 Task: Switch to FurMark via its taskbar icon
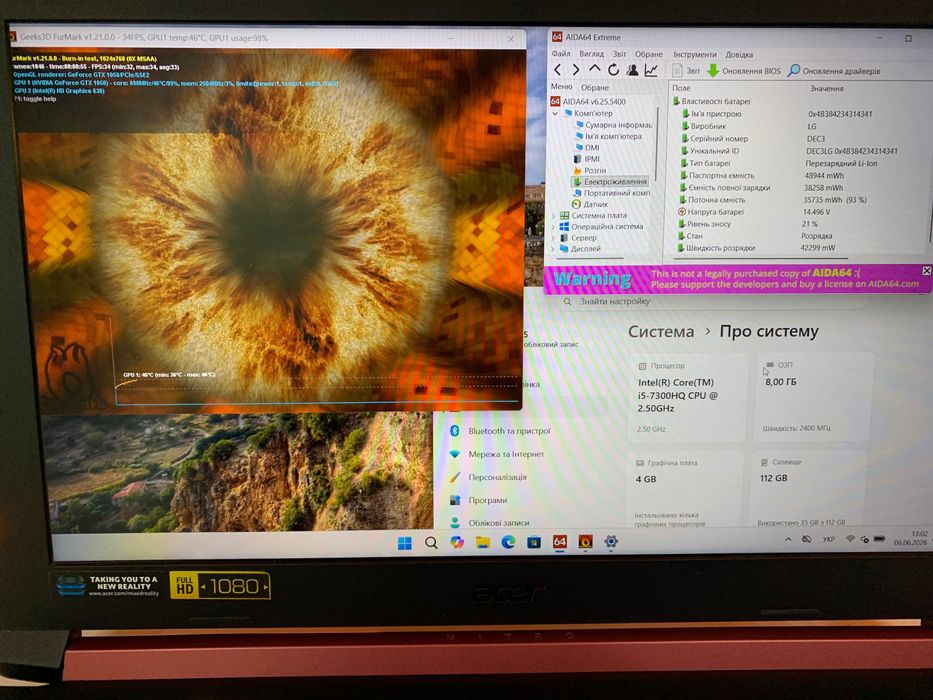tap(586, 541)
